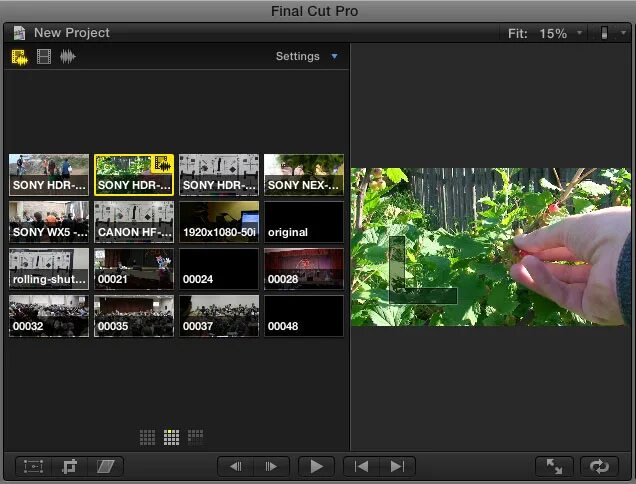Select the video-only filmstrip icon

[44, 57]
